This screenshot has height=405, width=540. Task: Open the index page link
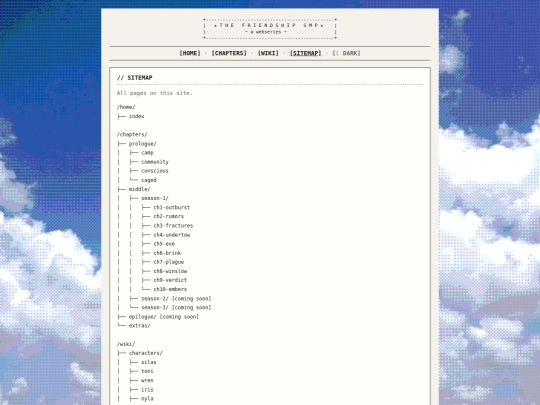(137, 116)
